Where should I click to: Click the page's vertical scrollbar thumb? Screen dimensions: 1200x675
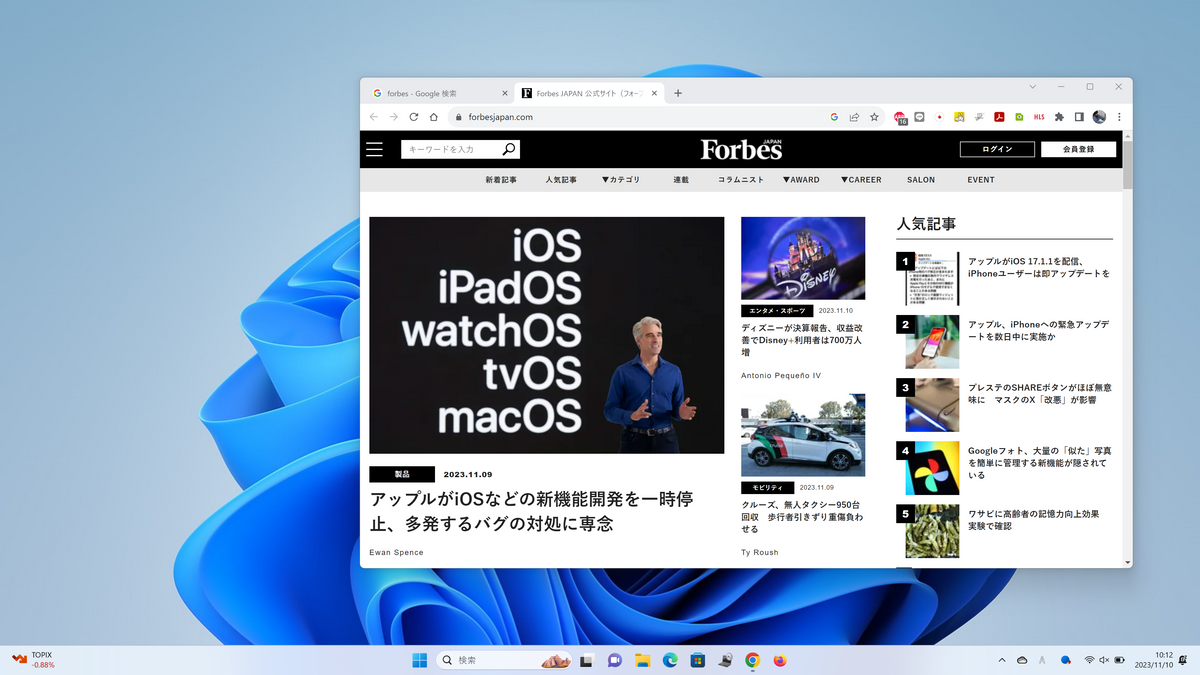(x=1128, y=165)
